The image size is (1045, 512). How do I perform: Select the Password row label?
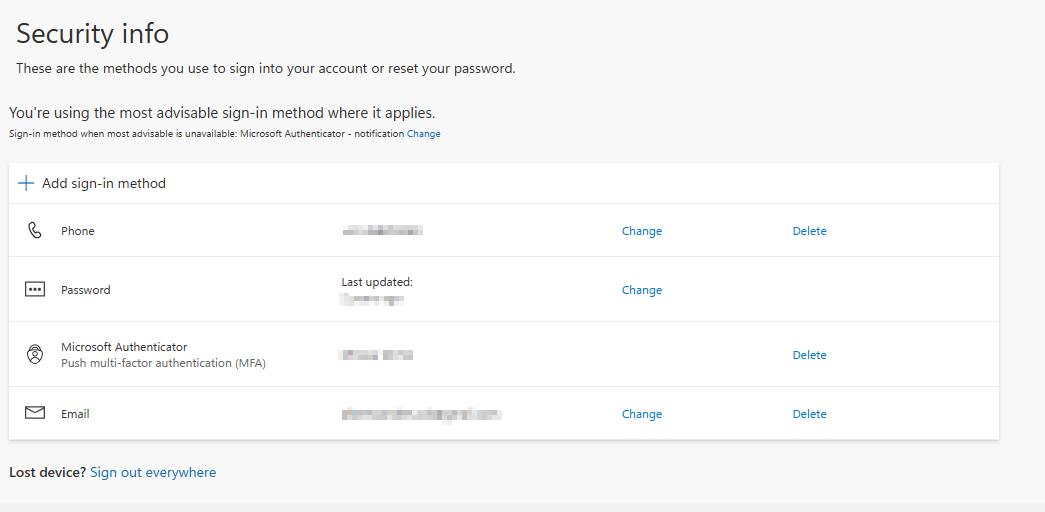click(86, 290)
